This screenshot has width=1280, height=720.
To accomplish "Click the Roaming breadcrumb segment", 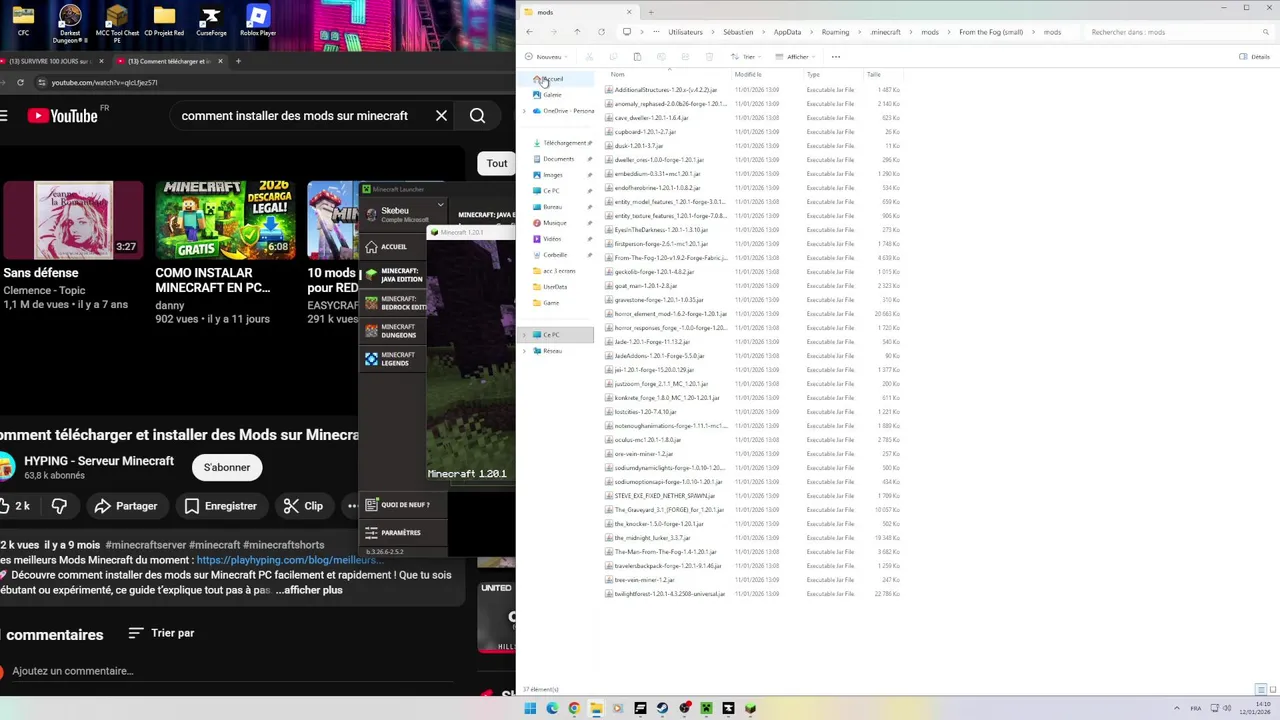I will coord(835,32).
